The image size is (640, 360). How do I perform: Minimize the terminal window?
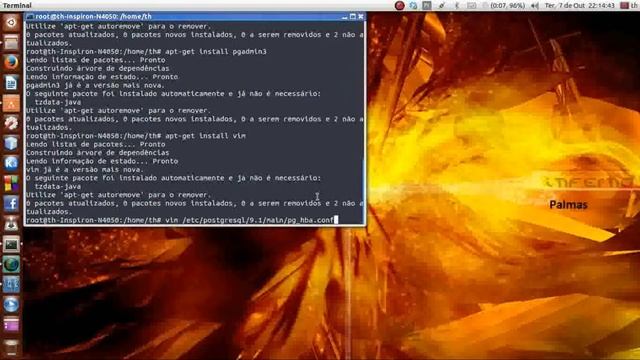point(345,17)
